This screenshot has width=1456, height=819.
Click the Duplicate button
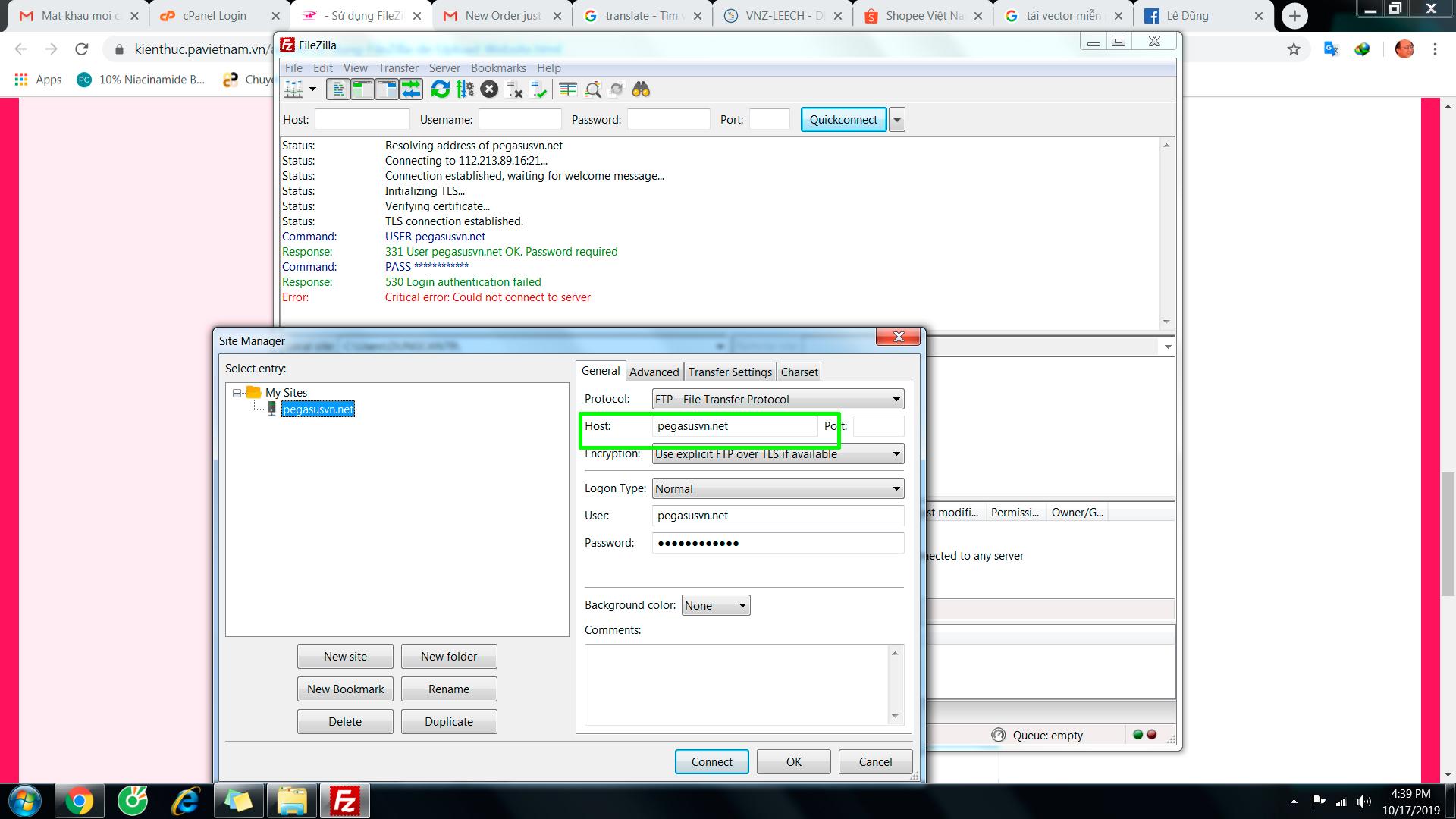[449, 722]
